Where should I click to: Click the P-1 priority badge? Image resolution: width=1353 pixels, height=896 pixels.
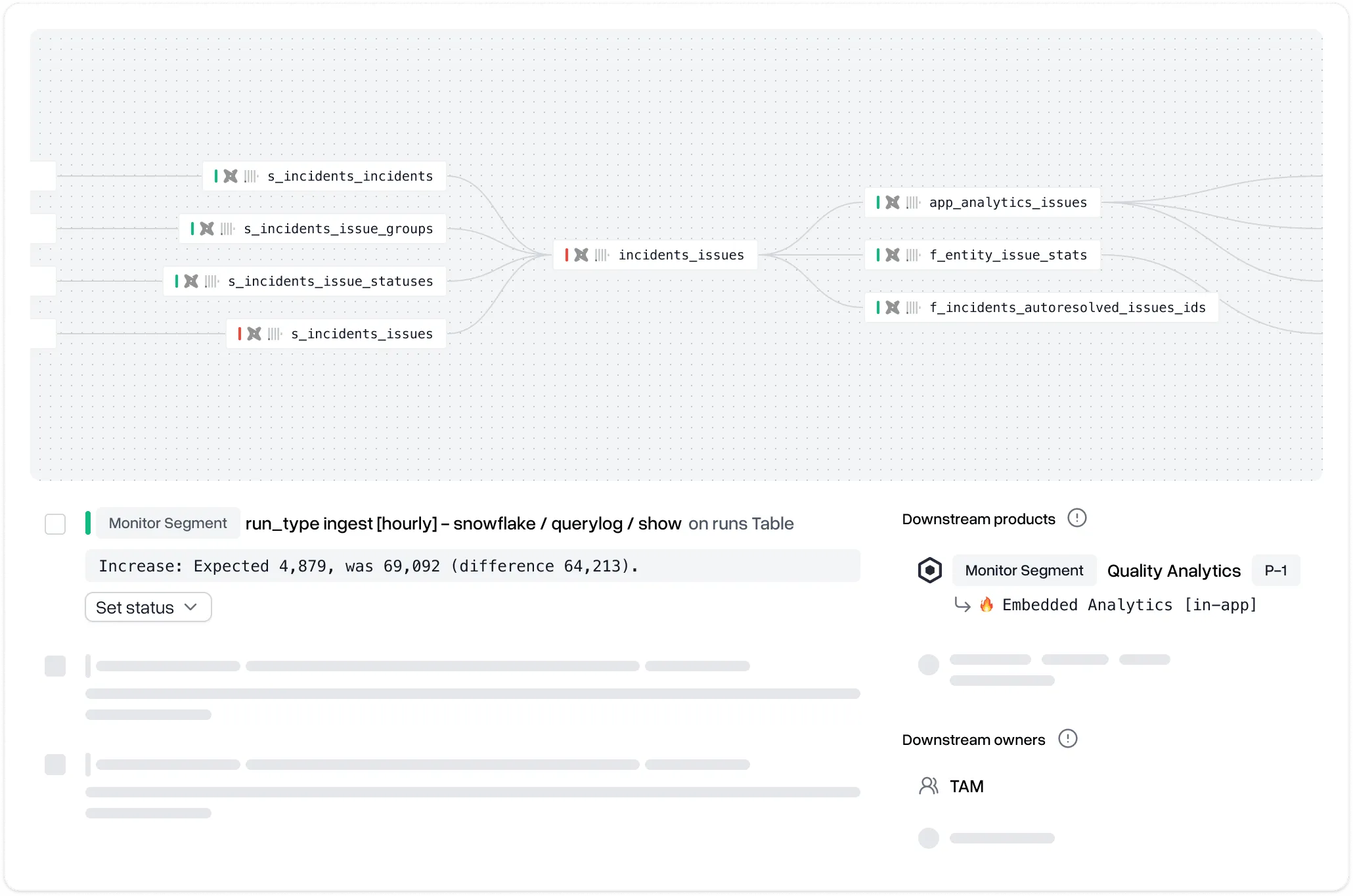(x=1275, y=571)
